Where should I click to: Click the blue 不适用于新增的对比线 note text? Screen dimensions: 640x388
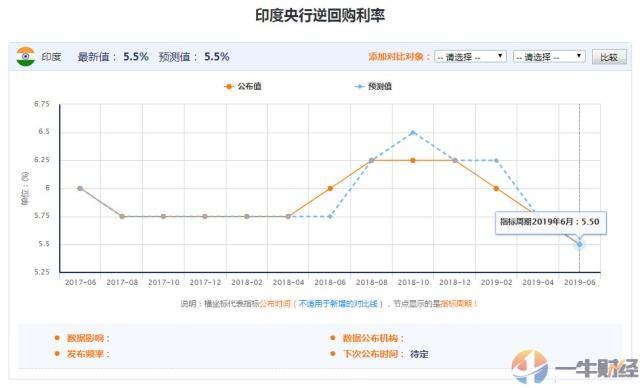click(338, 304)
